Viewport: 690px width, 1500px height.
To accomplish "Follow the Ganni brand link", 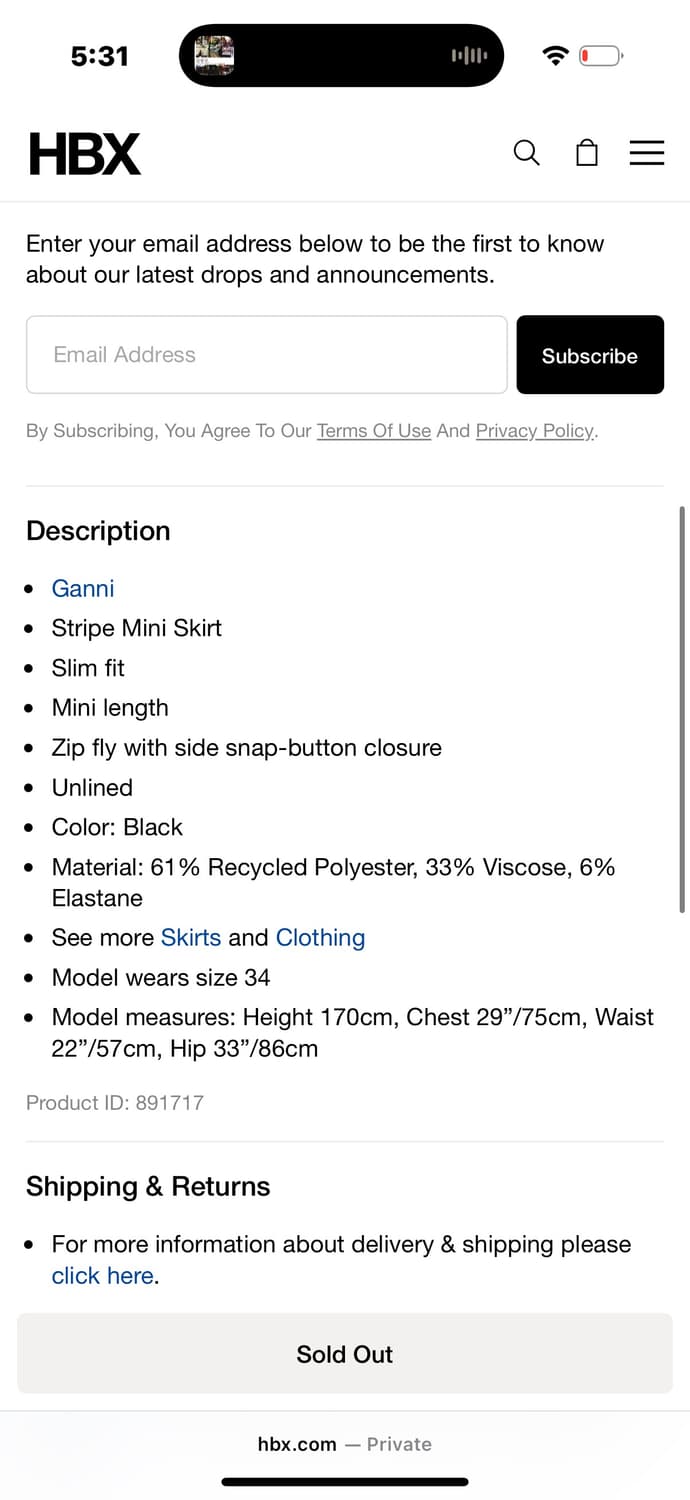I will coord(83,588).
